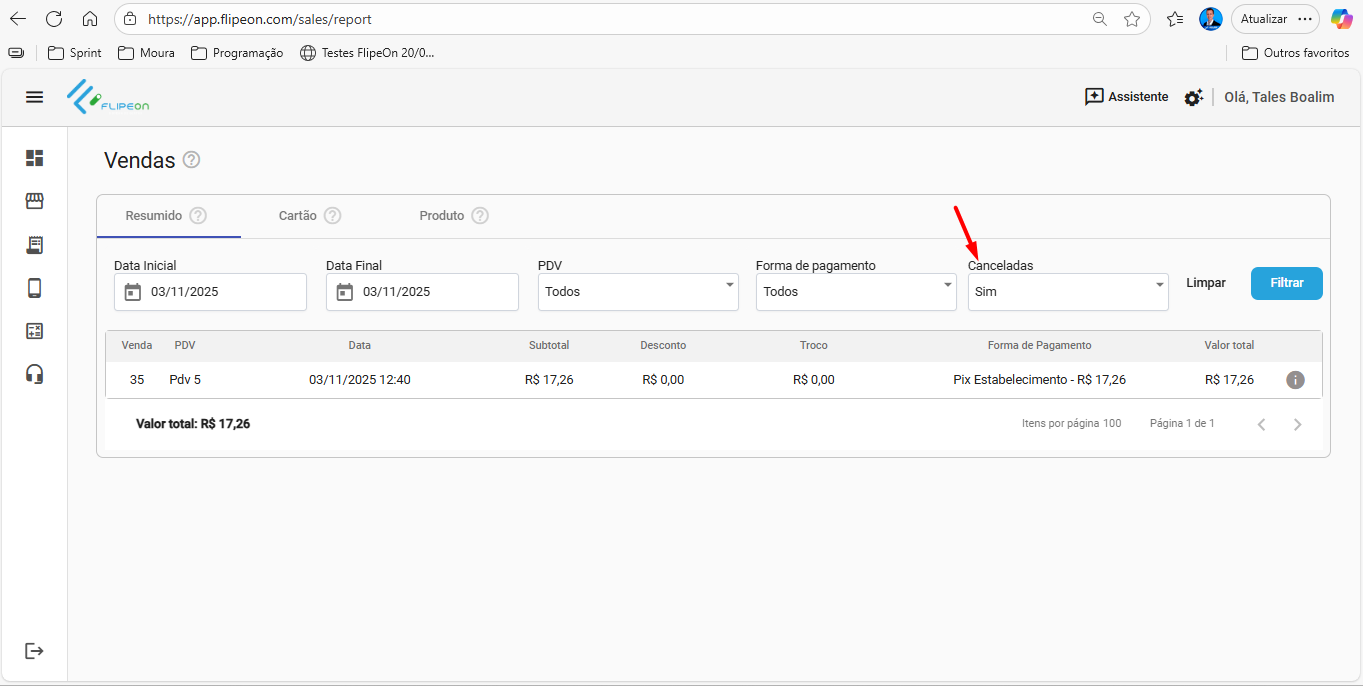The height and width of the screenshot is (686, 1363).
Task: Click the browser refresh button
Action: [x=54, y=19]
